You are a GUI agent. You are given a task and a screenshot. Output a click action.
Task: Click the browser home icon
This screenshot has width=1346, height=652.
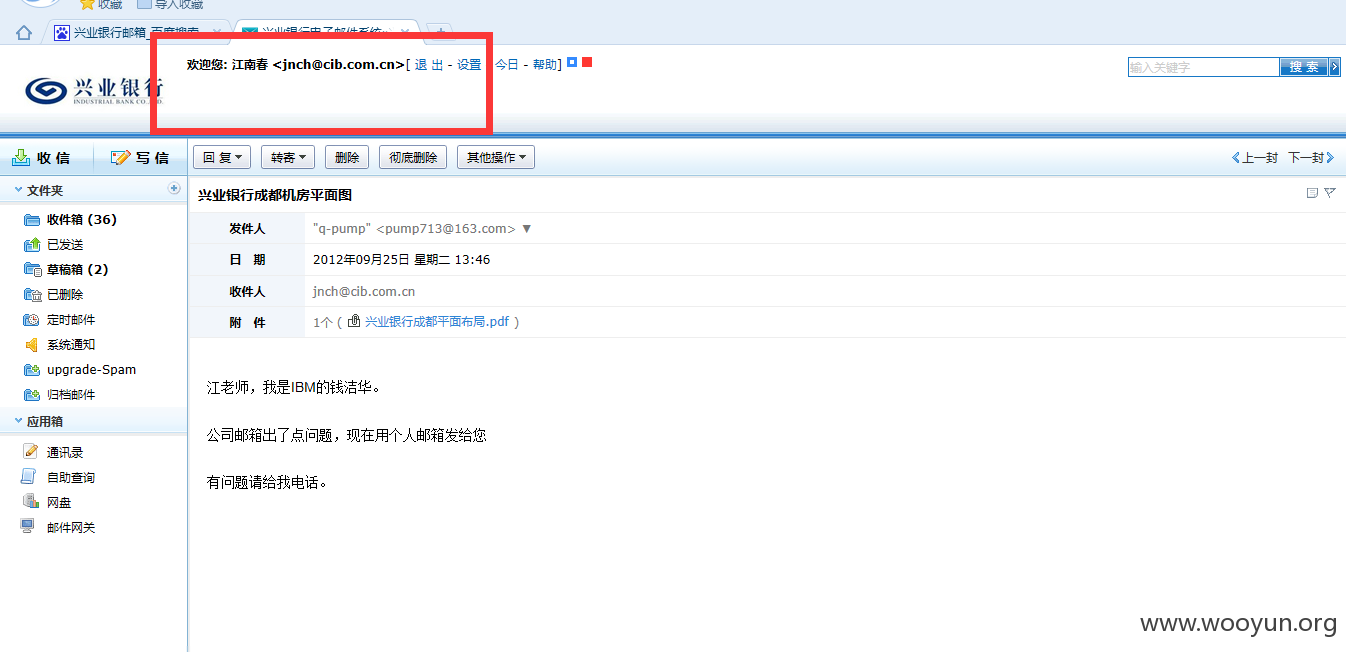24,32
